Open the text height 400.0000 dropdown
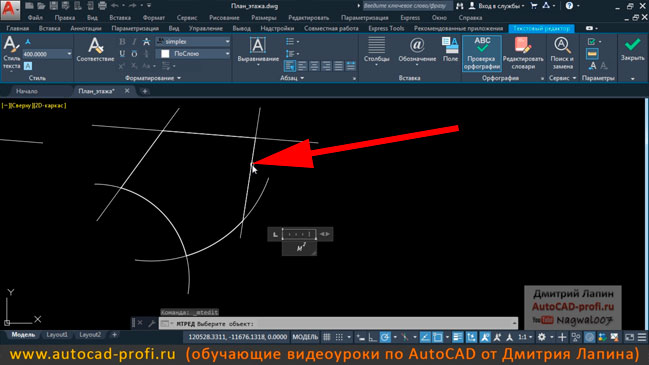The image size is (649, 365). pos(69,54)
